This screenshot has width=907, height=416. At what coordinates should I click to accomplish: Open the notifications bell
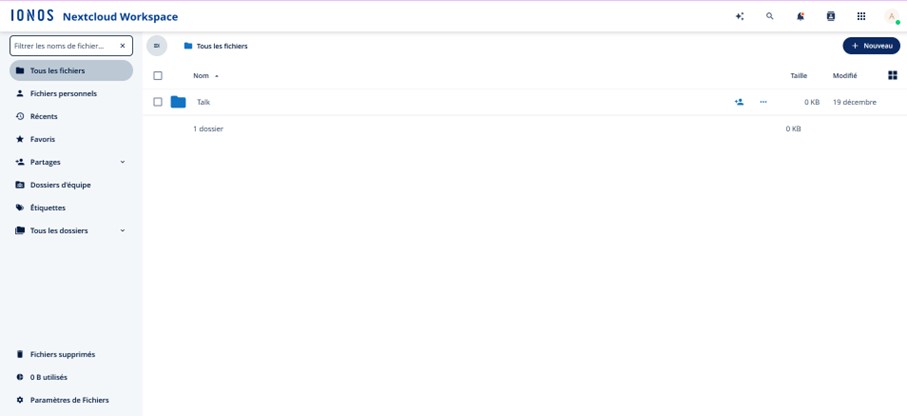point(800,16)
